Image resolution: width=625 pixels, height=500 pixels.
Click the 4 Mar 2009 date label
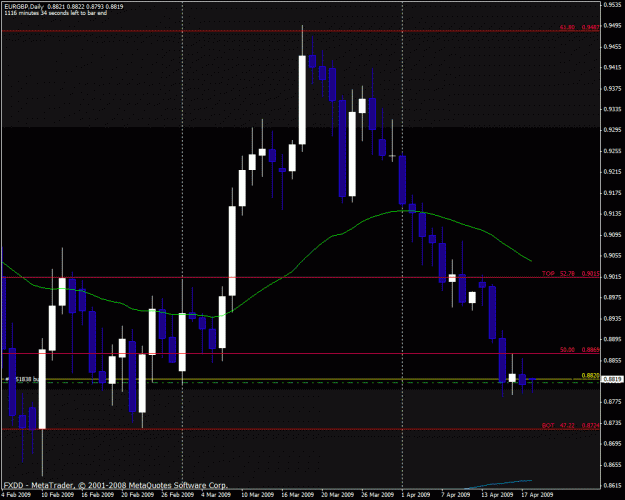coord(216,495)
